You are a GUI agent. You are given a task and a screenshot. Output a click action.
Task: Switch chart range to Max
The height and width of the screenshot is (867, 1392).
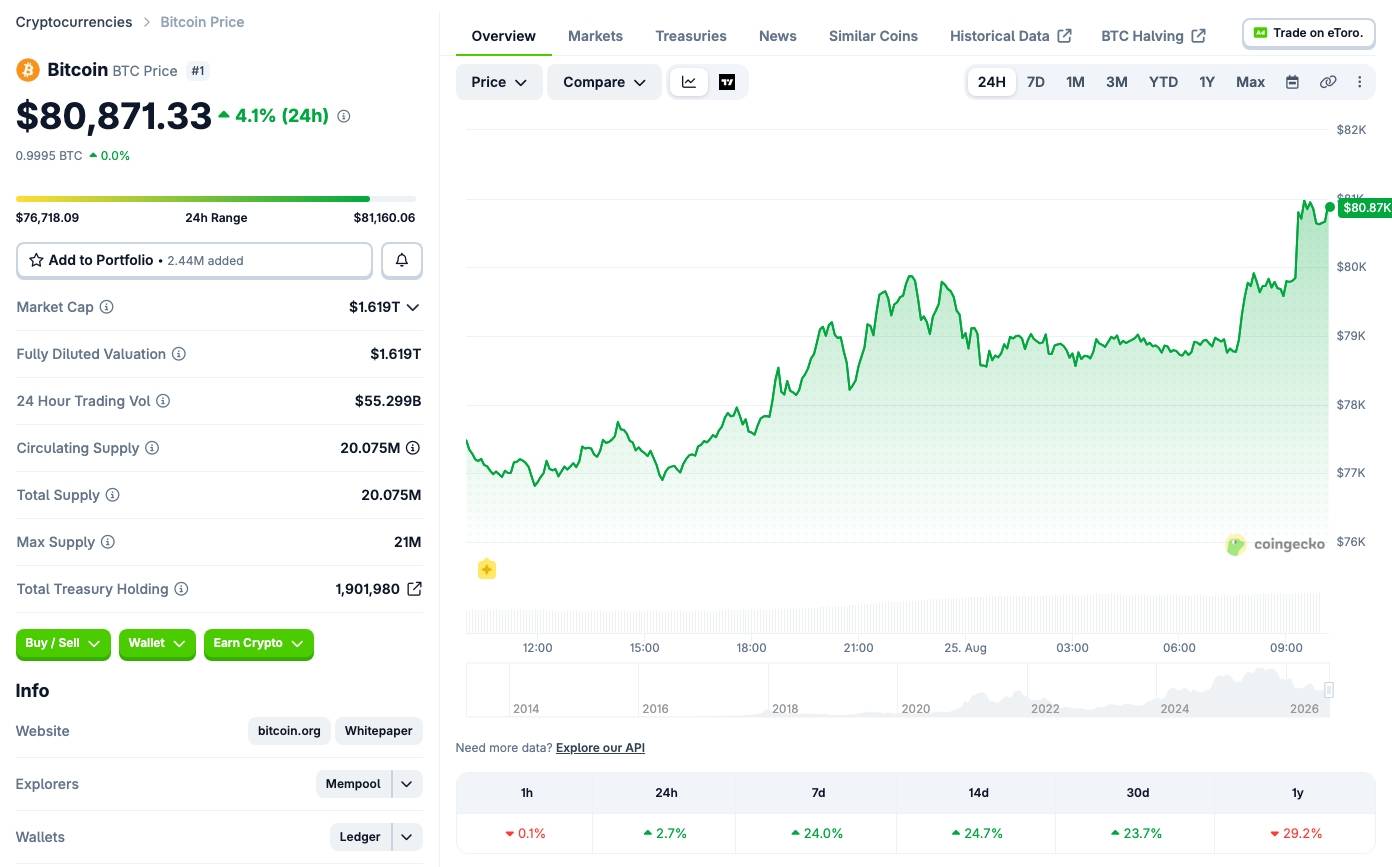[x=1250, y=82]
